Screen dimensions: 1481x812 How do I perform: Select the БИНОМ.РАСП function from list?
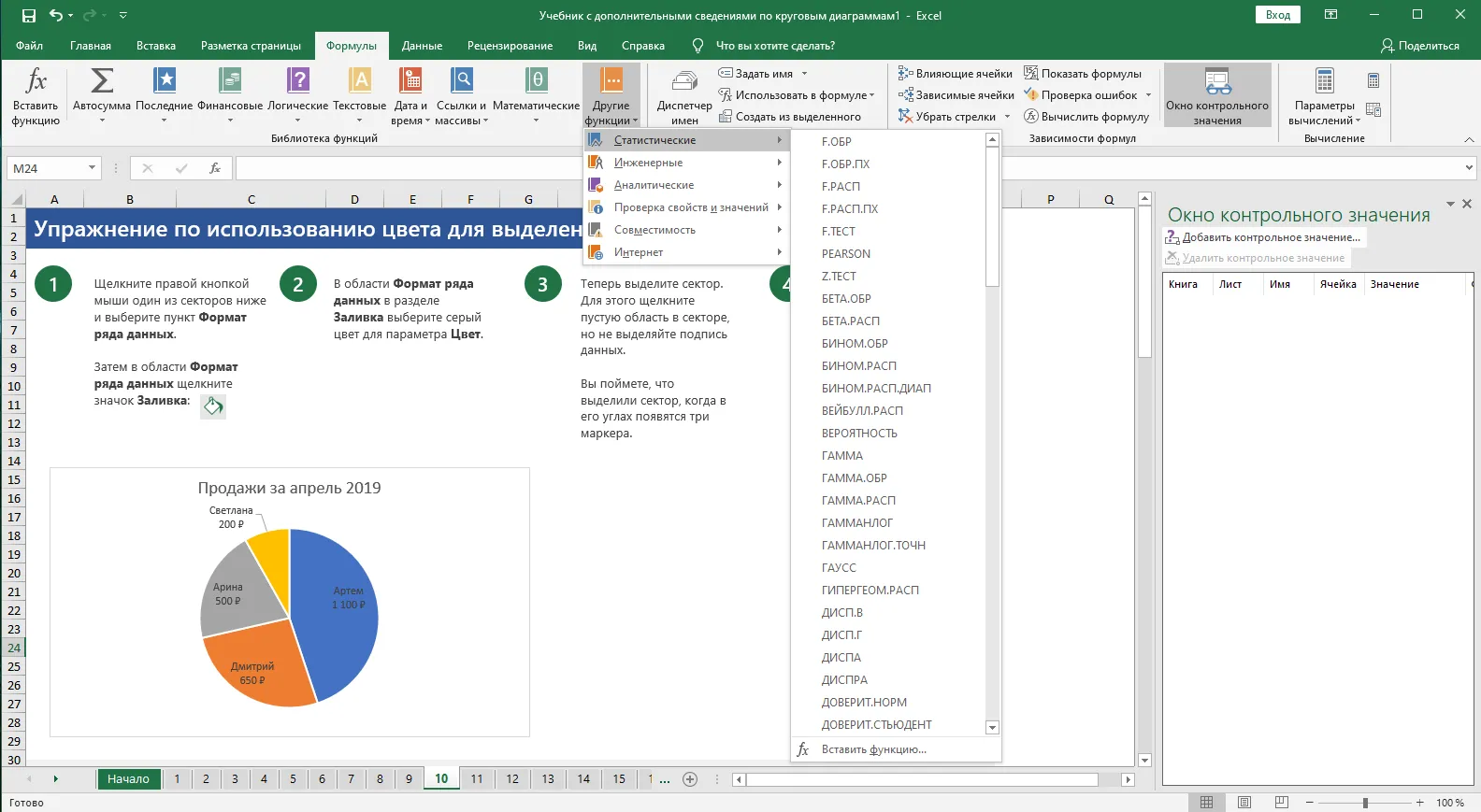tap(858, 366)
